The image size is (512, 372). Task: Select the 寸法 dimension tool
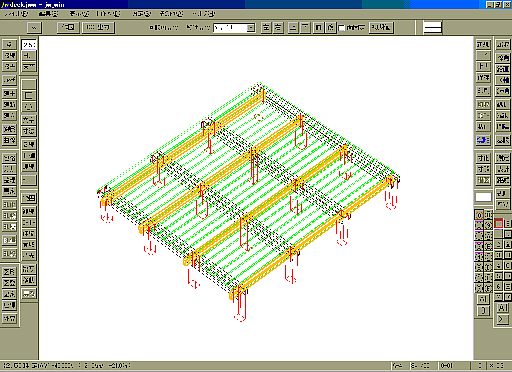click(x=29, y=131)
